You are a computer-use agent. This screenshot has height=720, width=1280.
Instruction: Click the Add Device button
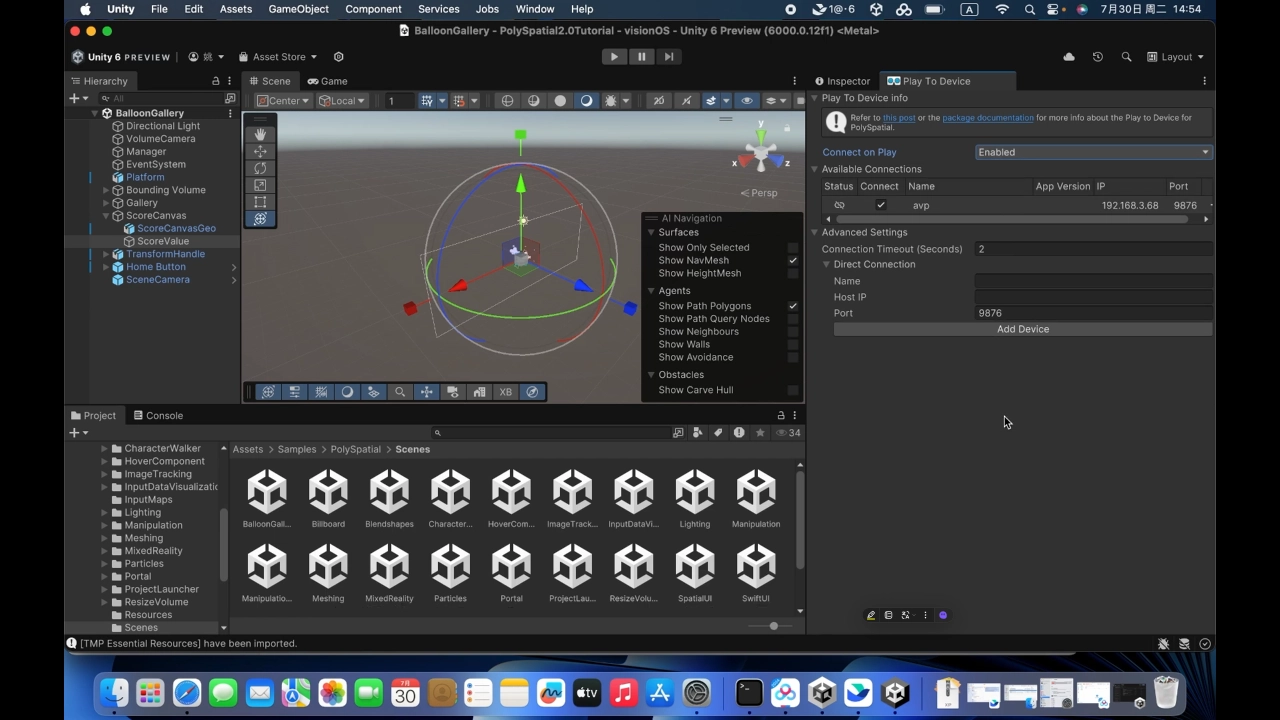(1022, 329)
